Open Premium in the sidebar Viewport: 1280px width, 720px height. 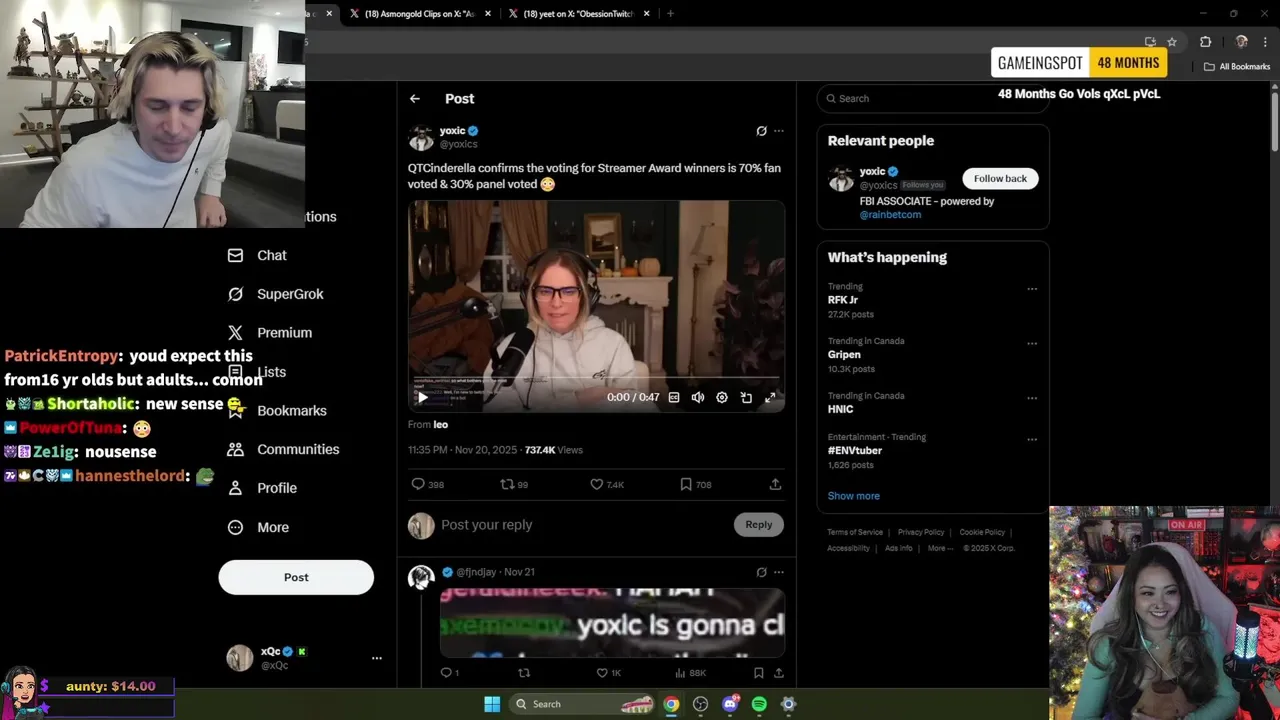(269, 333)
